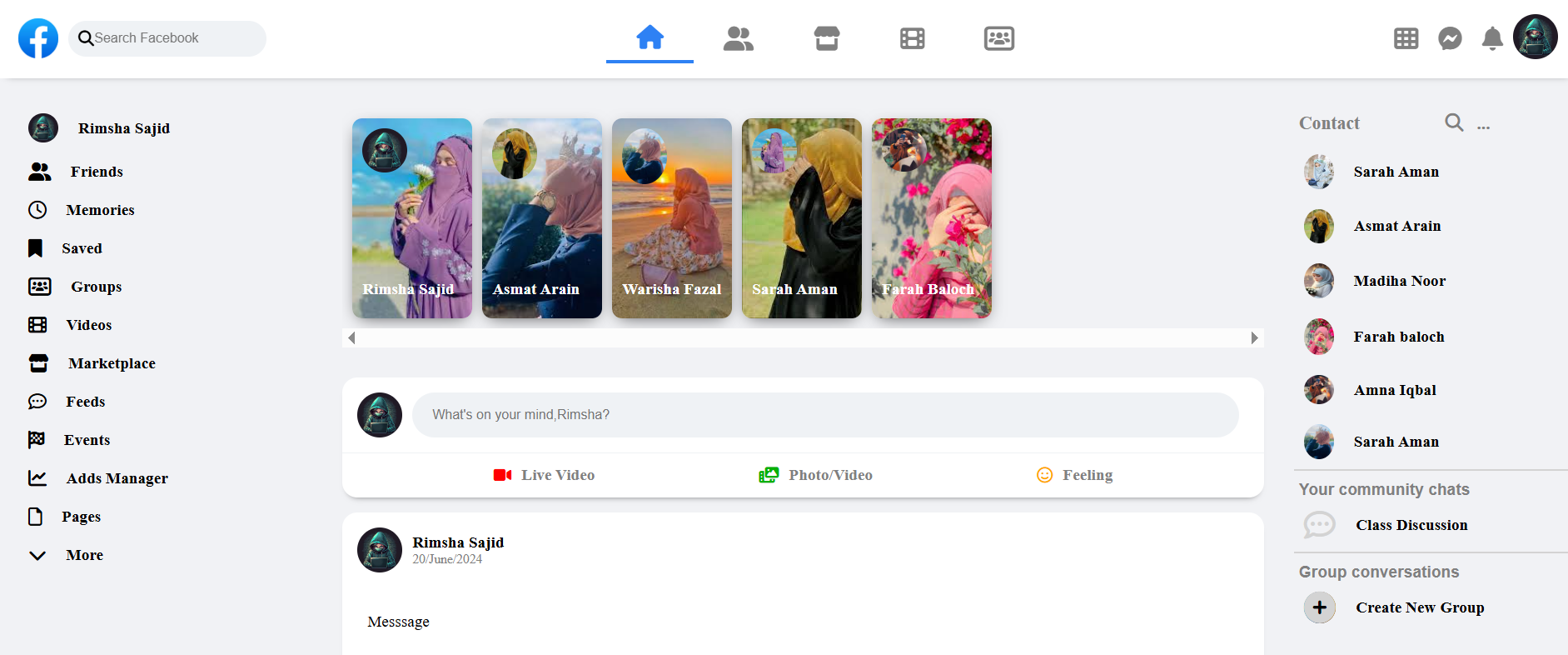Image resolution: width=1568 pixels, height=655 pixels.
Task: Open Rimsha Sajid post author name
Action: point(458,542)
